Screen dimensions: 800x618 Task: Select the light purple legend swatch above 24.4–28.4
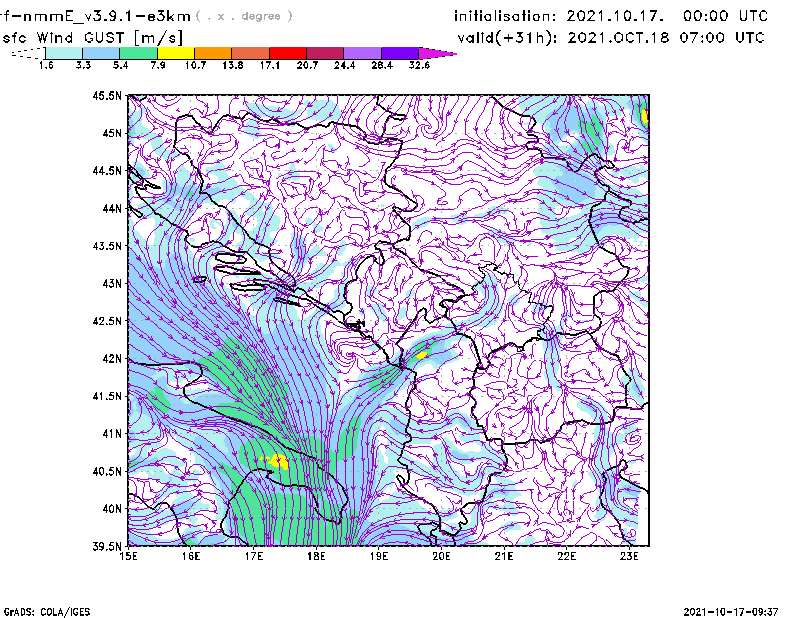coord(362,53)
